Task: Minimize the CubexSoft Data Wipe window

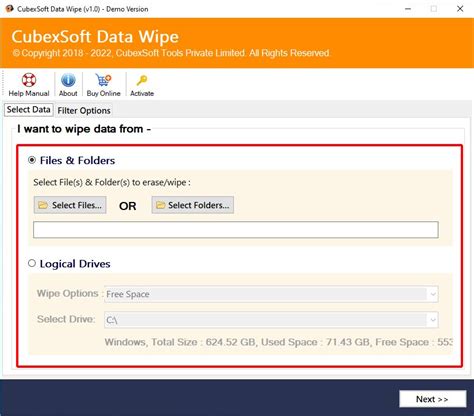Action: click(x=408, y=9)
